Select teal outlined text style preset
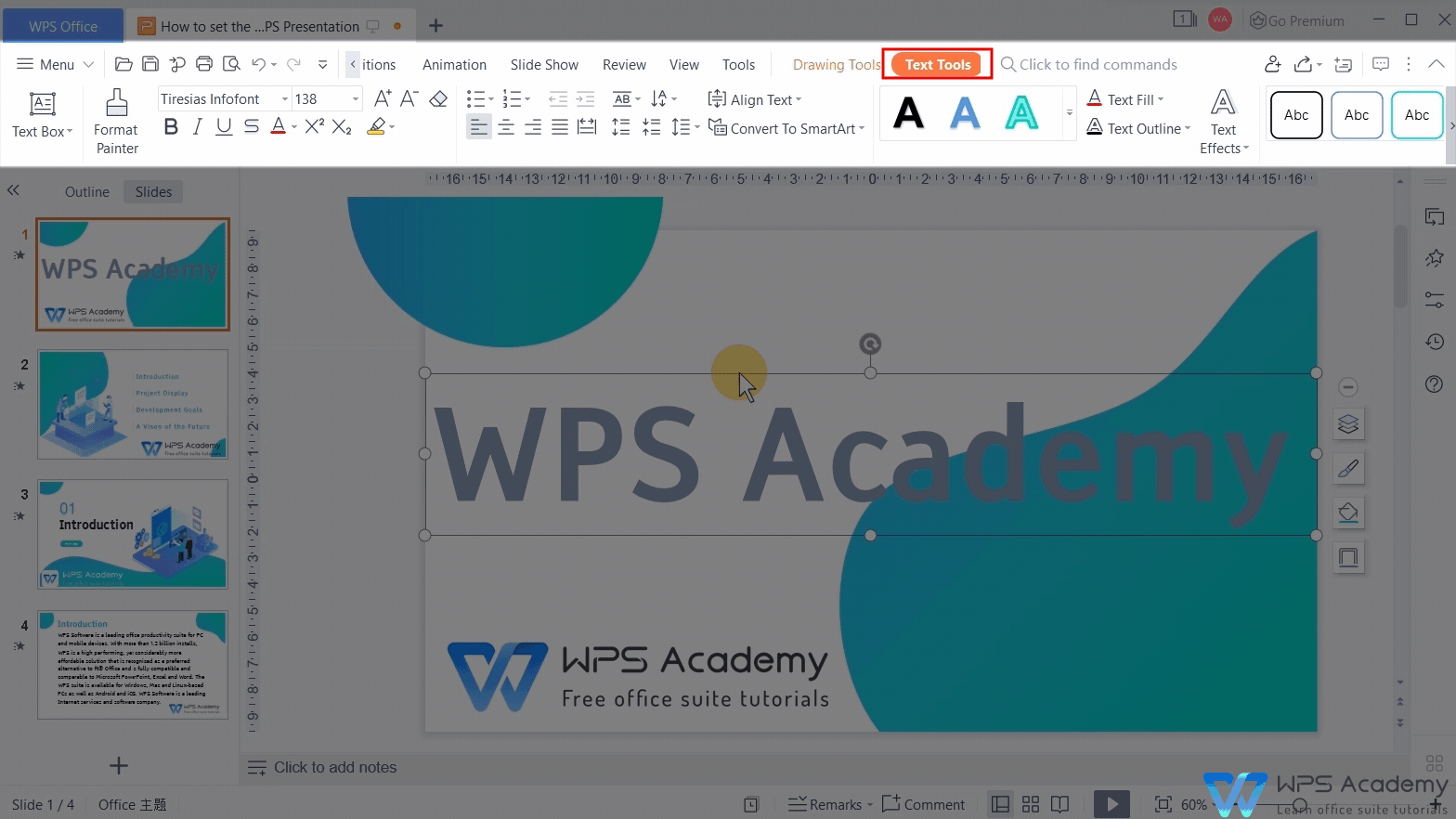Screen dimensions: 1456x819 (1021, 113)
